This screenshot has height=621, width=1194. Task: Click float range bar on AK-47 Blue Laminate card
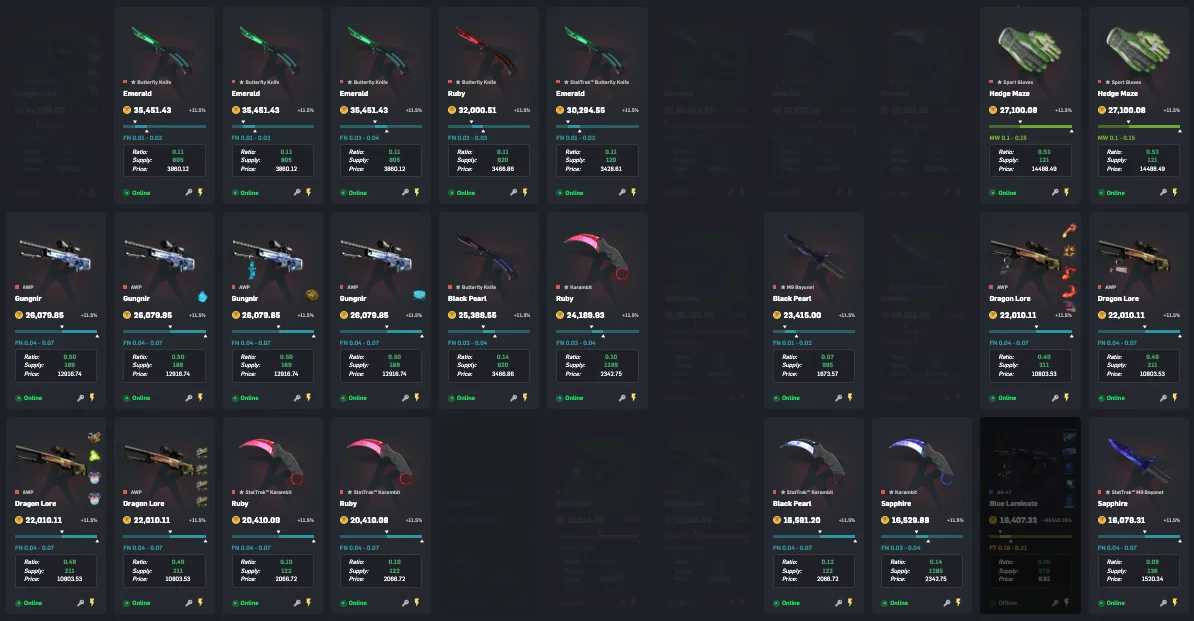pos(1030,537)
